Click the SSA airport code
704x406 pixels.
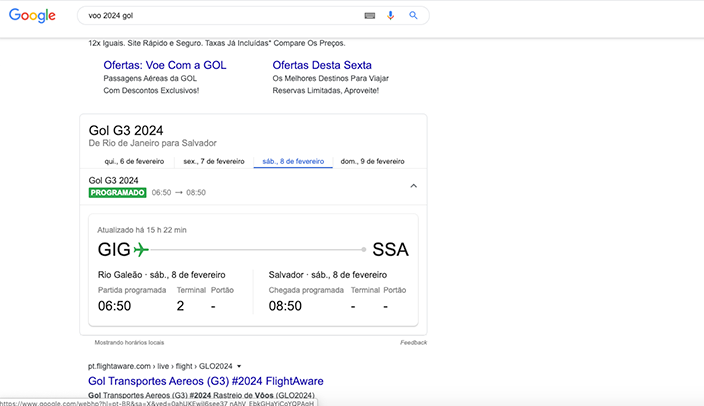coord(390,250)
